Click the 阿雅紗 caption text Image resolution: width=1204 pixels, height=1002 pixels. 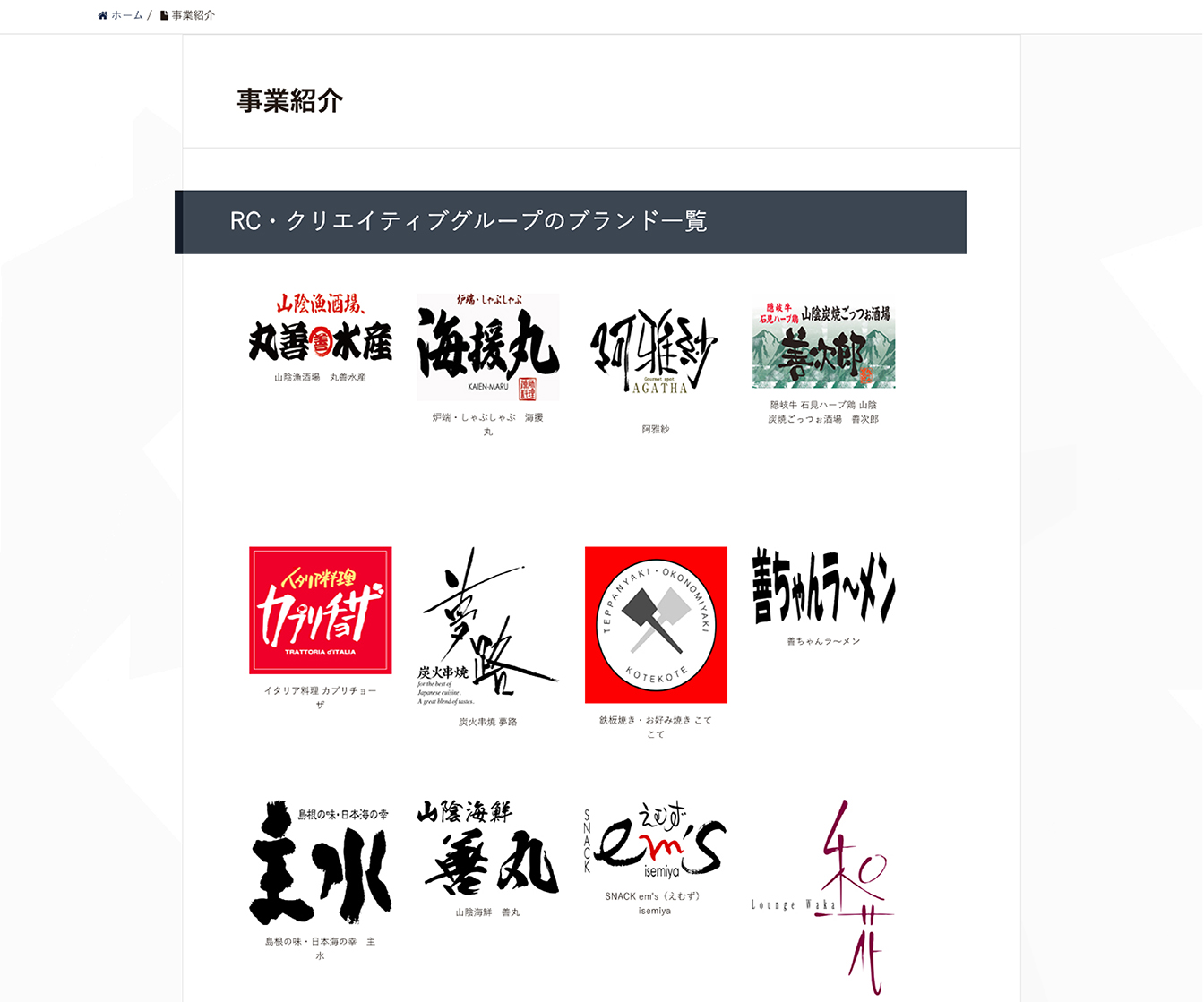(656, 430)
